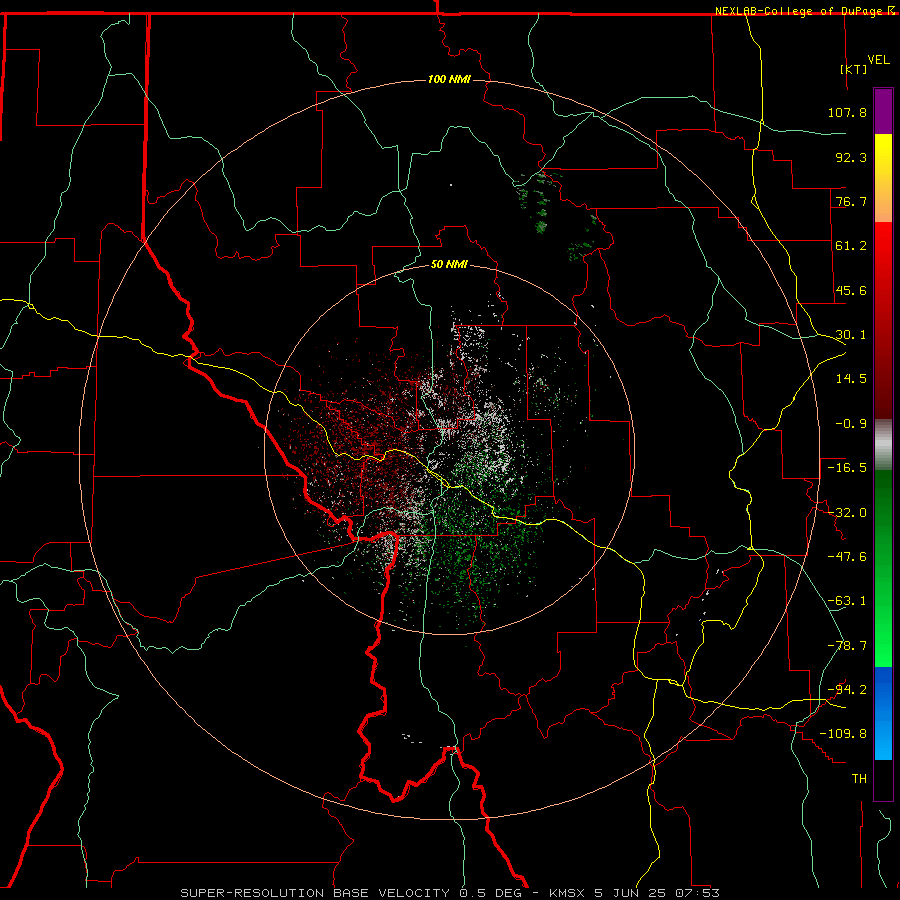Click the 61.2 velocity scale value
The width and height of the screenshot is (900, 900).
pyautogui.click(x=851, y=246)
